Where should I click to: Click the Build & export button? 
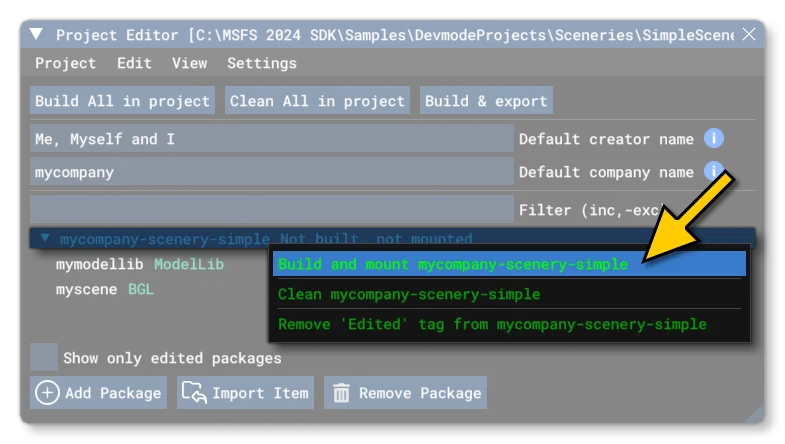point(486,101)
